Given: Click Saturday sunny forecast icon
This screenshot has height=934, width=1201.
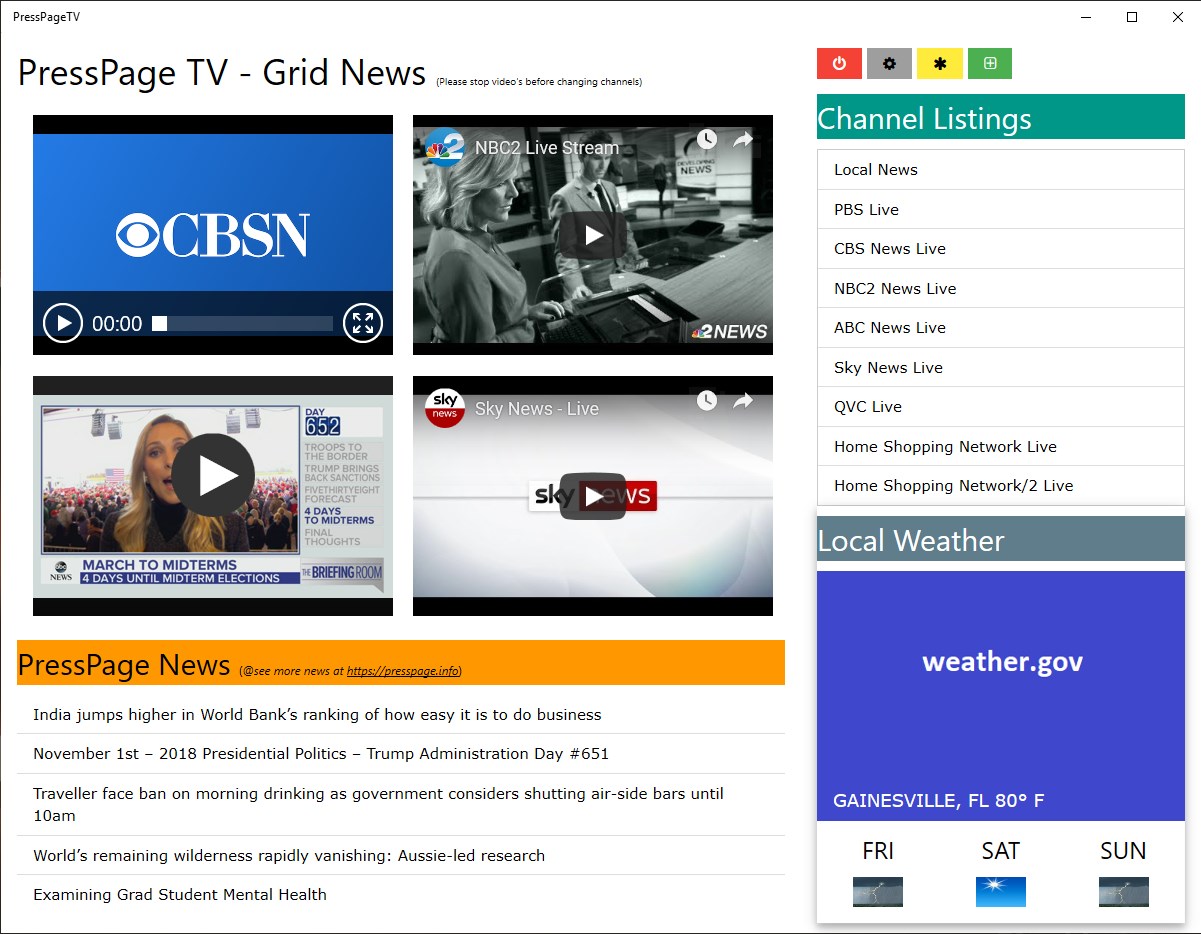Looking at the screenshot, I should pos(1001,892).
